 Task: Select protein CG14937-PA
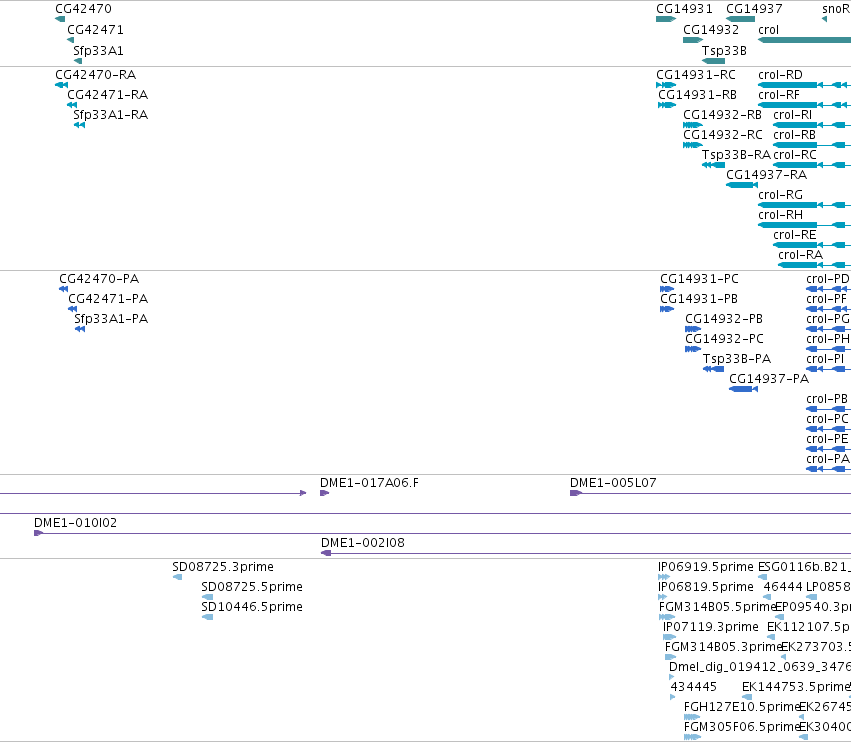pos(769,379)
